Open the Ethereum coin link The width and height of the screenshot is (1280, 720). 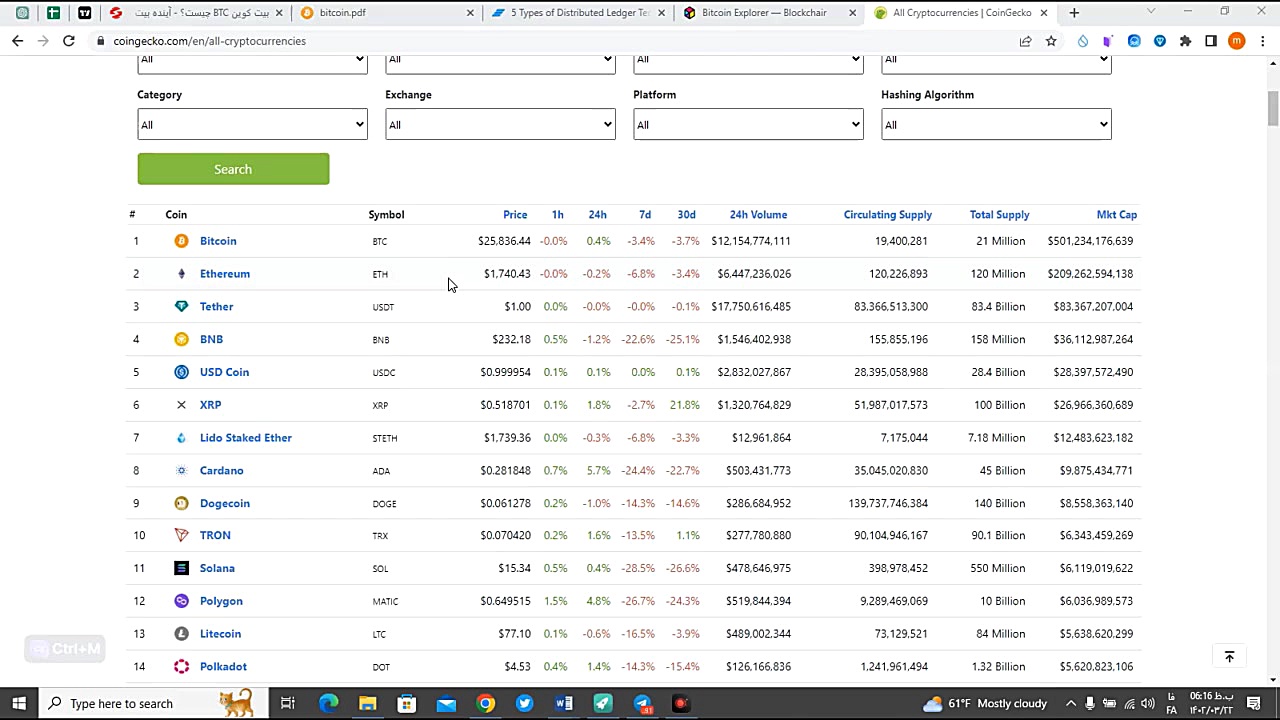click(225, 274)
